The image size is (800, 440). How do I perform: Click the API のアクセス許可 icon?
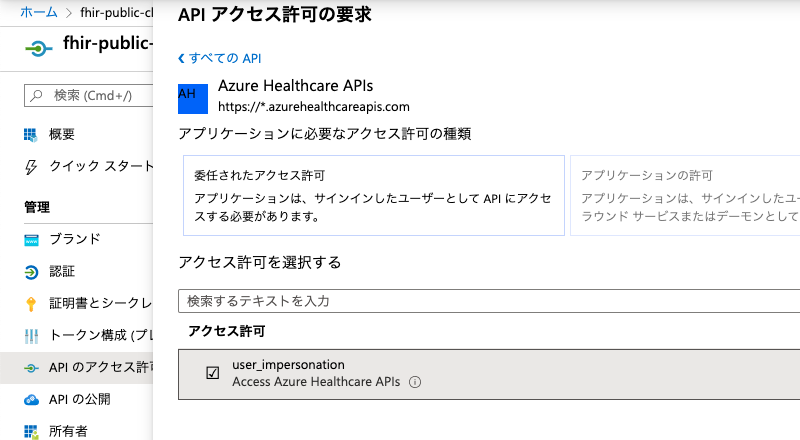[31, 368]
